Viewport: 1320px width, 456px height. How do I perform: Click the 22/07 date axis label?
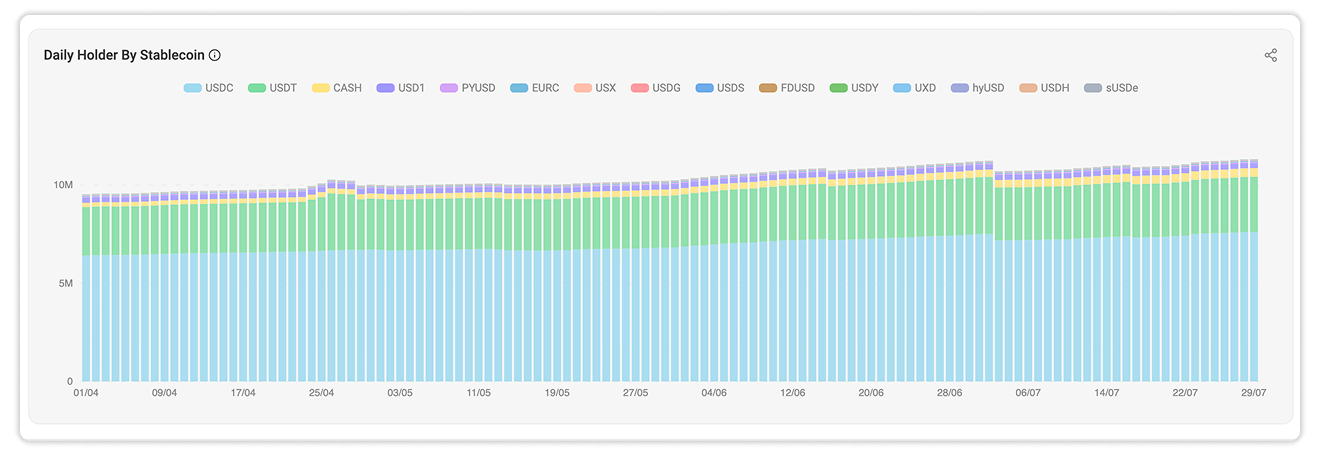(x=1185, y=393)
